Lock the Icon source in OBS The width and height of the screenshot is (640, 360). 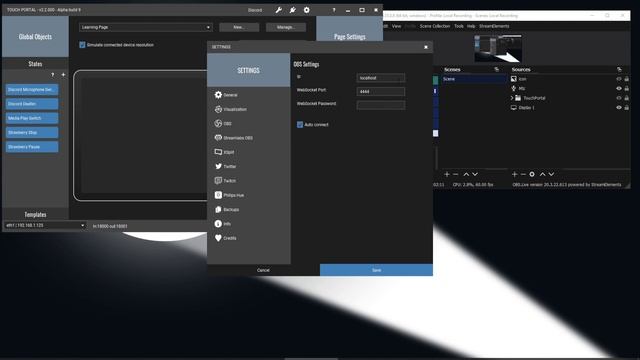pos(627,79)
